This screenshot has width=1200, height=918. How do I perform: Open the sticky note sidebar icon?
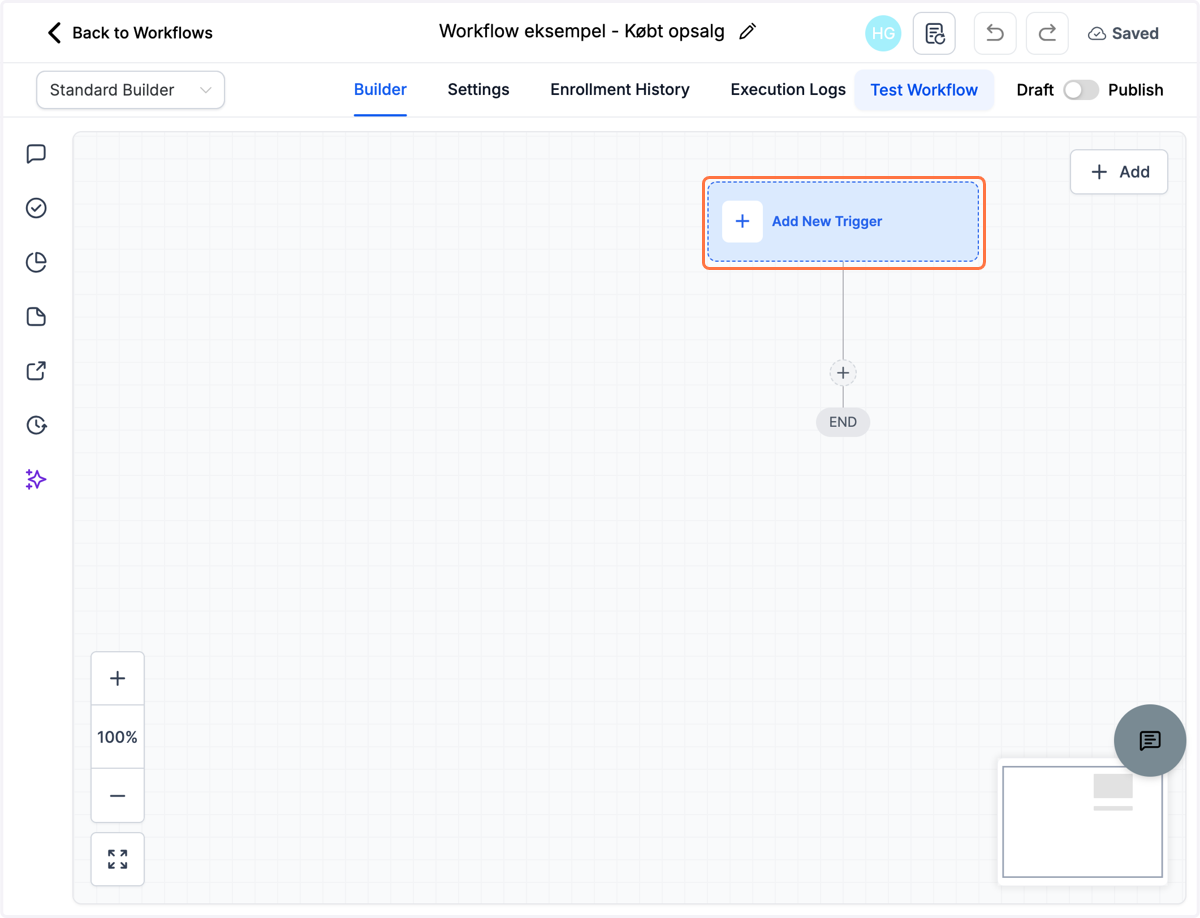point(36,317)
